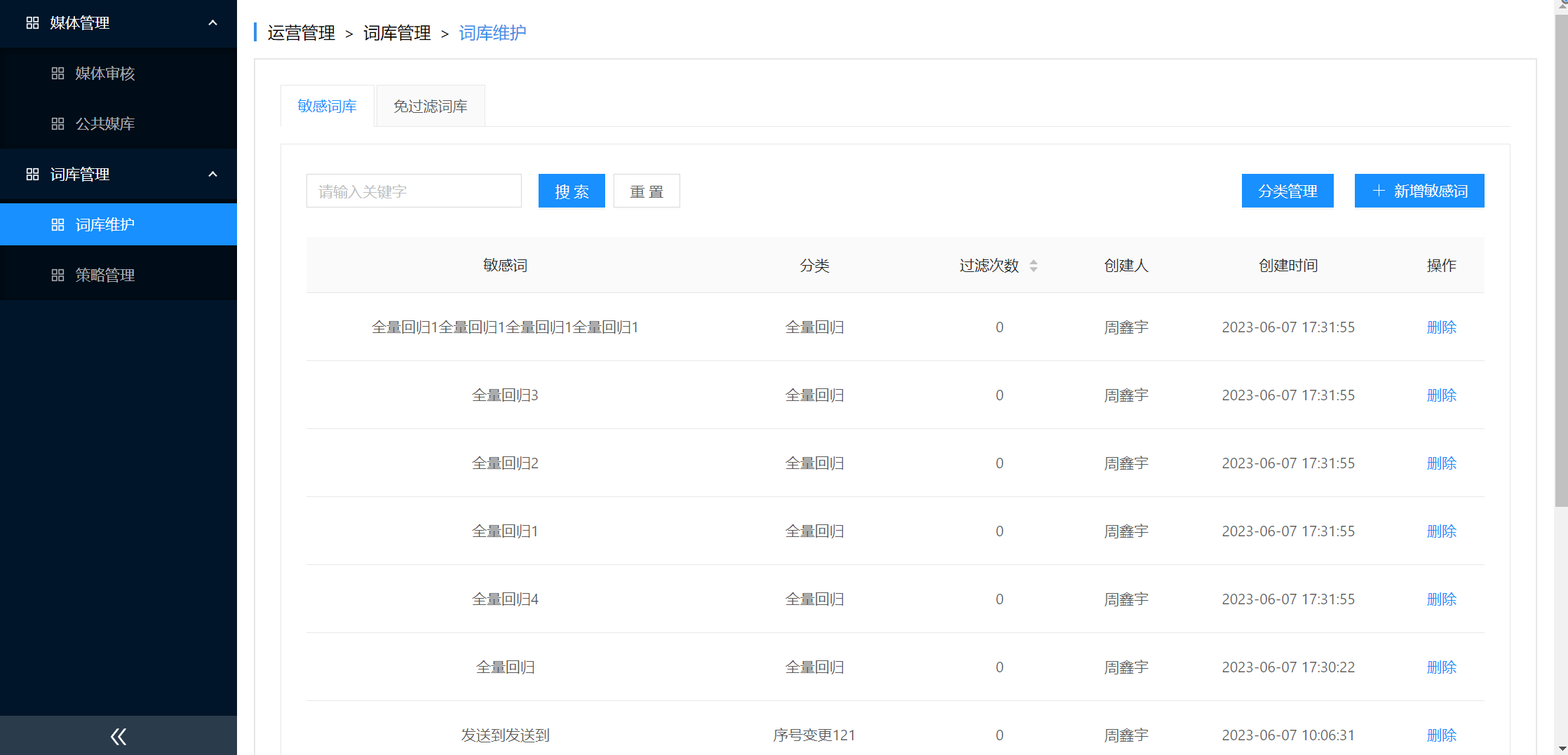Image resolution: width=1568 pixels, height=755 pixels.
Task: Click the plus icon in 新增敏感词 button
Action: (x=1379, y=191)
